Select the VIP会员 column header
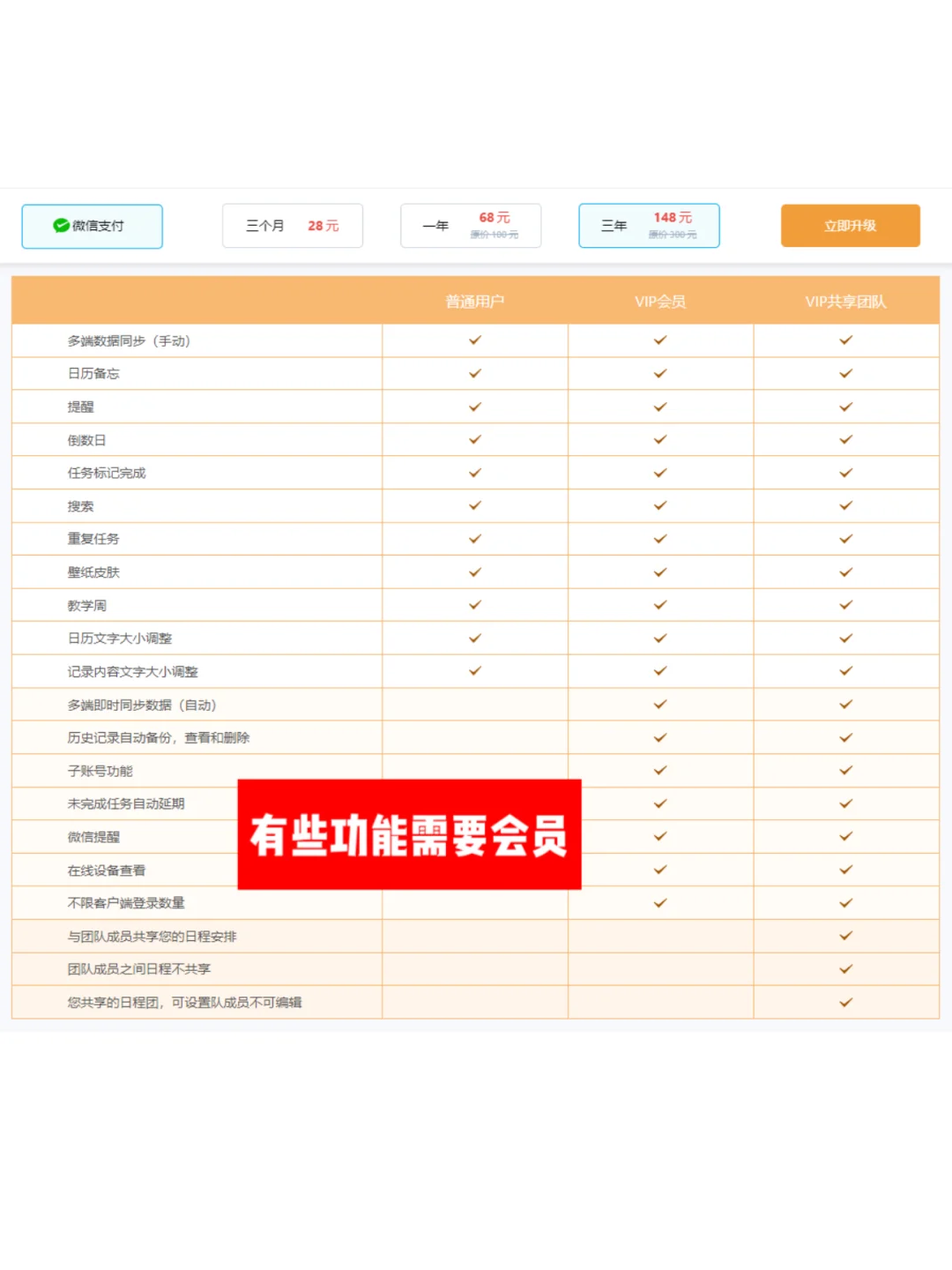 659,301
